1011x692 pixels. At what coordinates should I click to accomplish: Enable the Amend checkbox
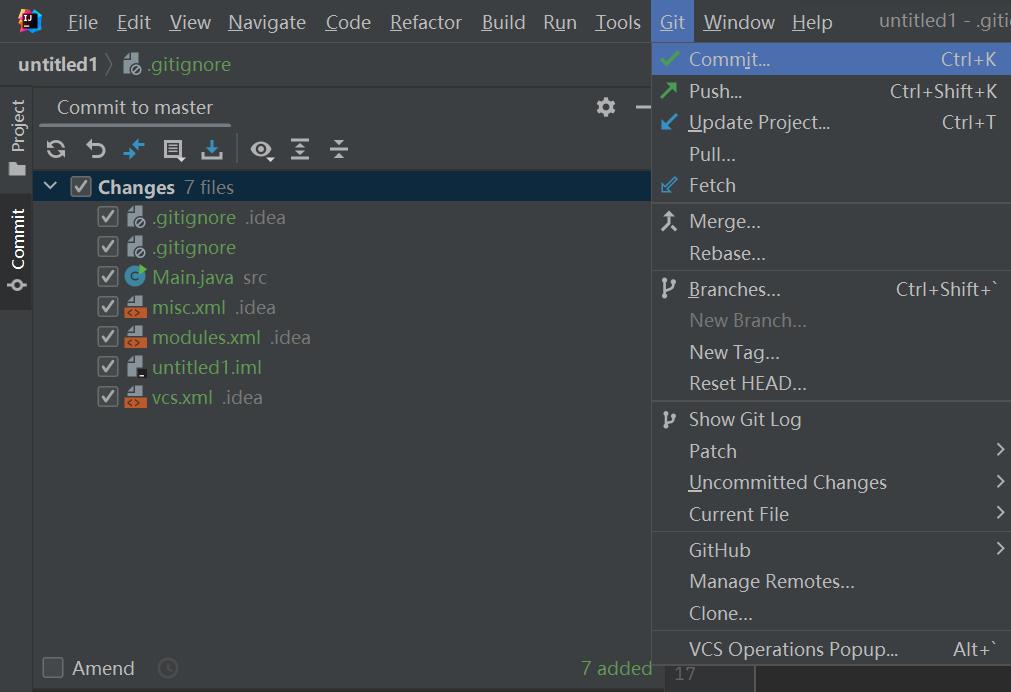[x=54, y=668]
